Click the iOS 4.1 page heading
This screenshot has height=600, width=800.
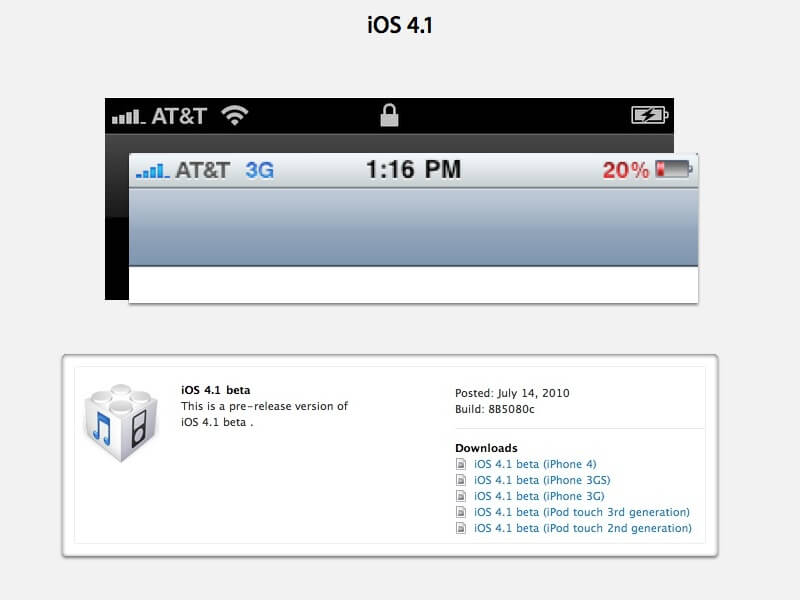tap(400, 25)
